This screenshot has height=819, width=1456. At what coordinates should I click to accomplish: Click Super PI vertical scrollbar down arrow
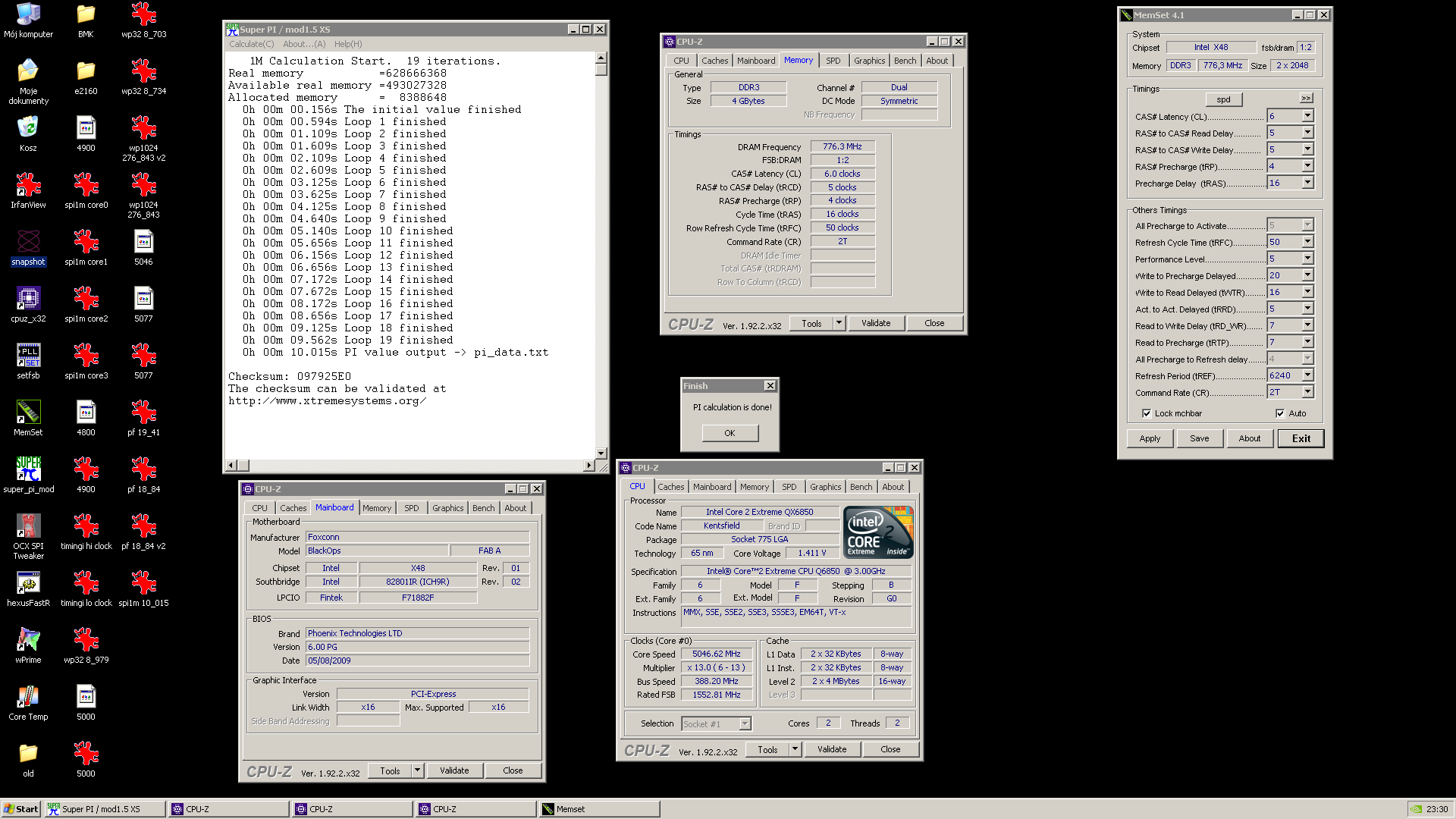601,453
